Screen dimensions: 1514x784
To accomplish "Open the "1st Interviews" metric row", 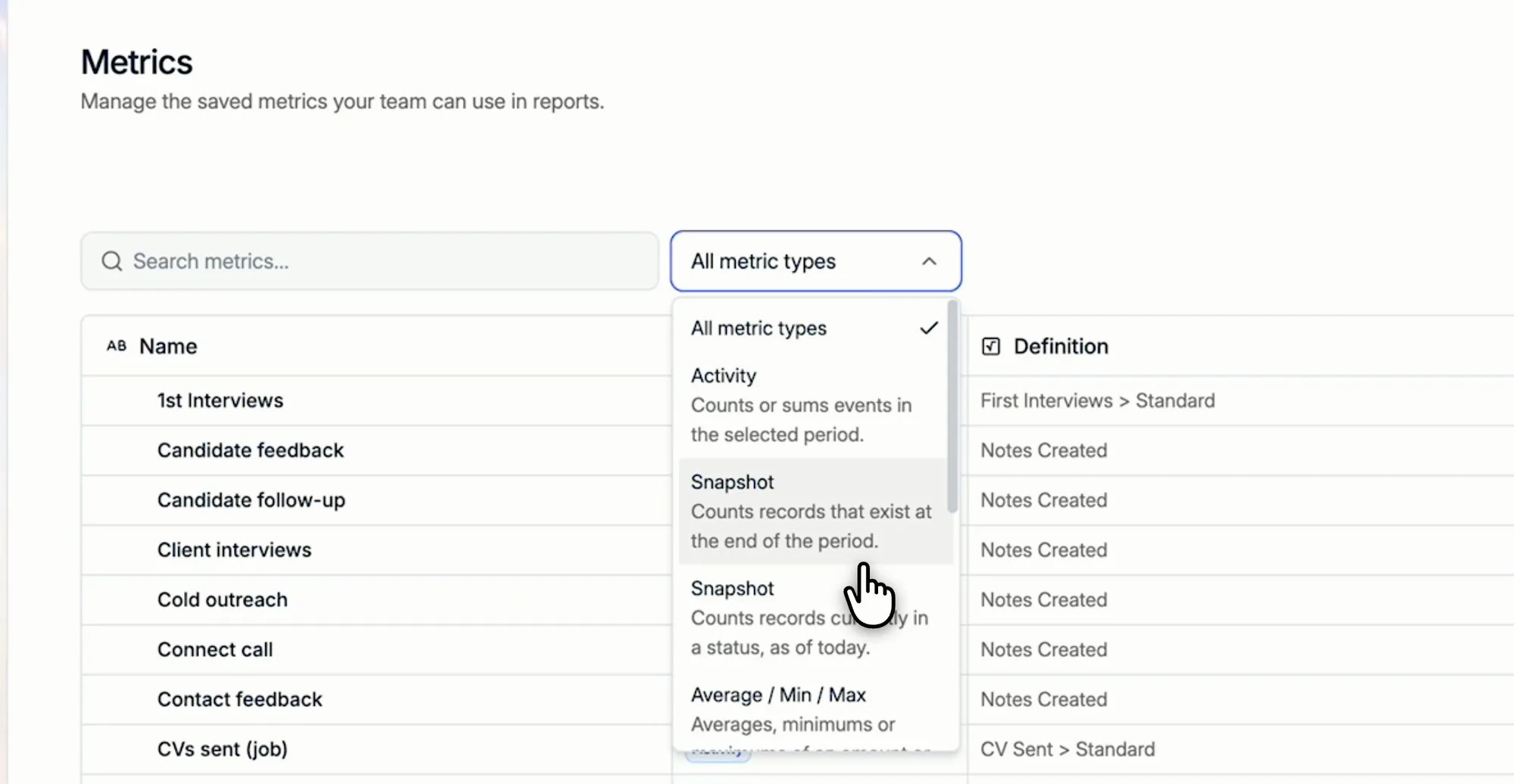I will click(220, 400).
